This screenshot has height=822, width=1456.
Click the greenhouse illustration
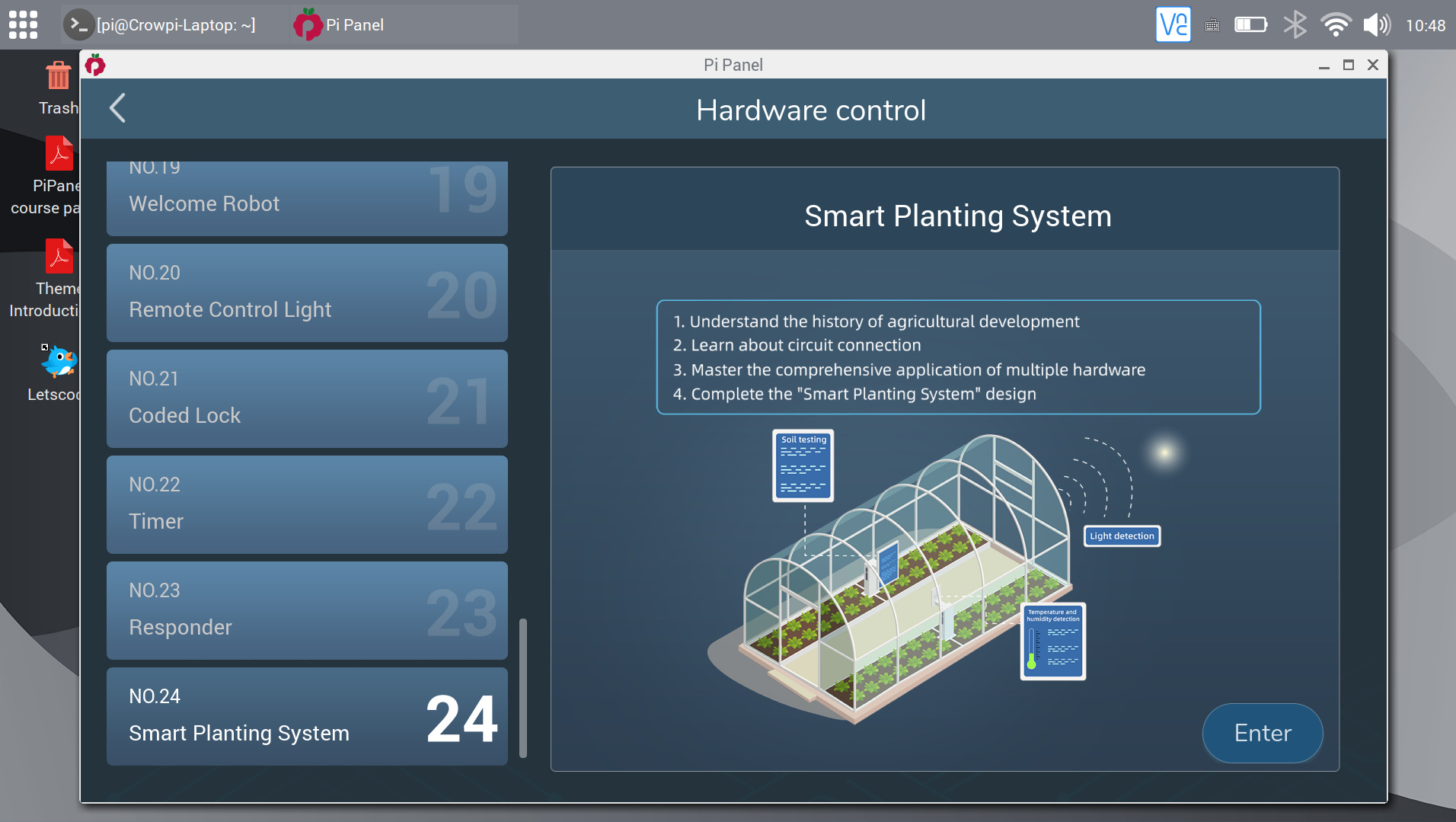906,579
